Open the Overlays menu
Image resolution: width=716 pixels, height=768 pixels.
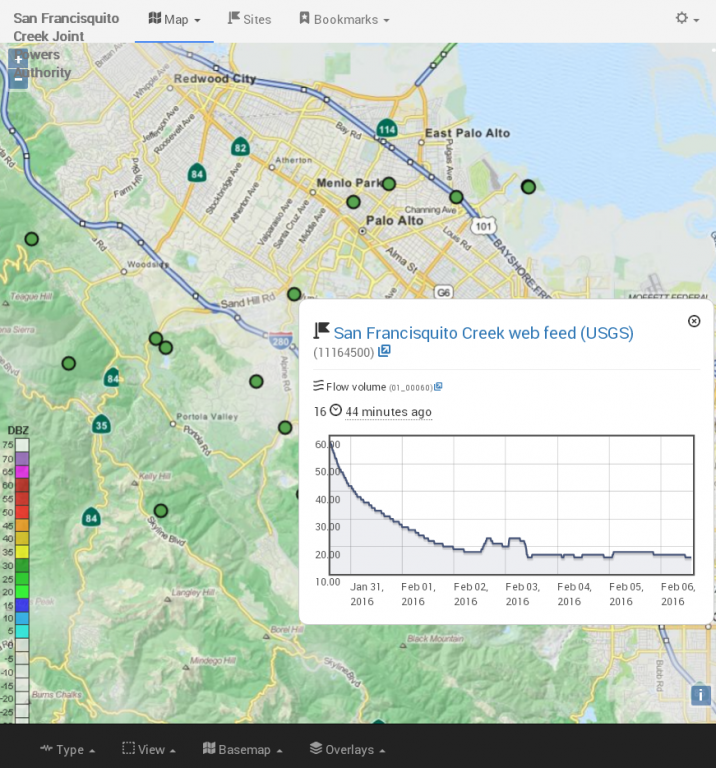pos(347,749)
